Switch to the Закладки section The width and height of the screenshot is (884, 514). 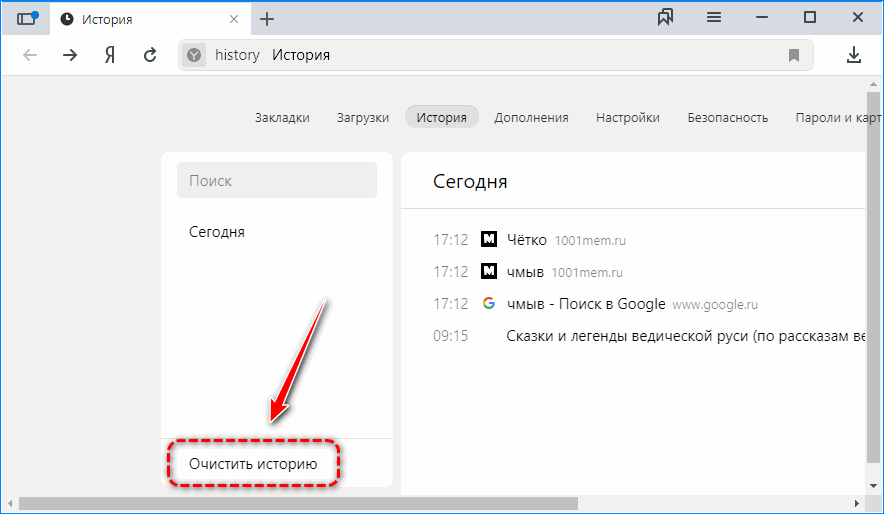[282, 117]
